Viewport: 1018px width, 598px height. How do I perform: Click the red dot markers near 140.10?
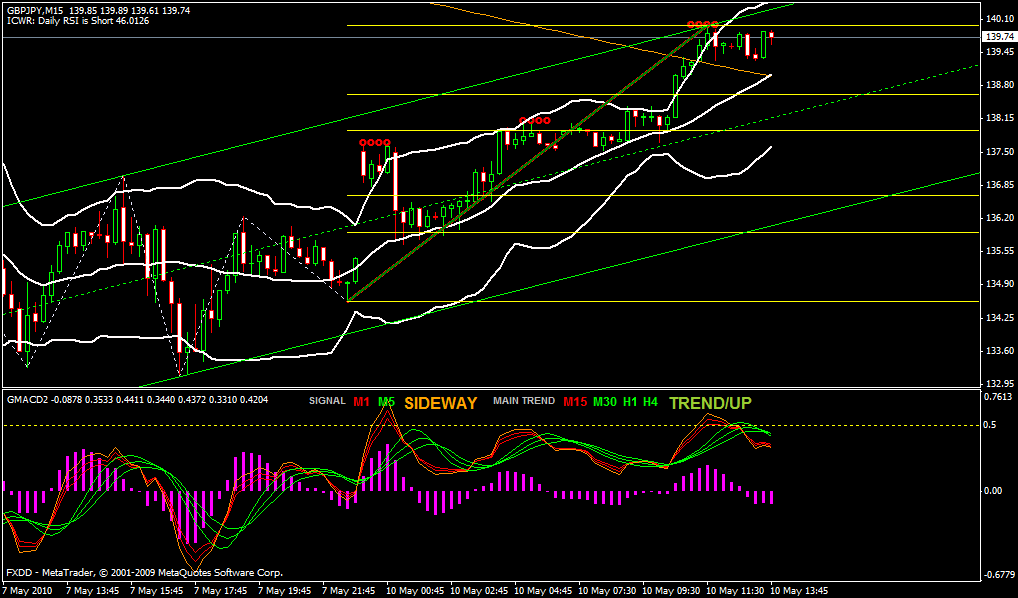[x=703, y=23]
